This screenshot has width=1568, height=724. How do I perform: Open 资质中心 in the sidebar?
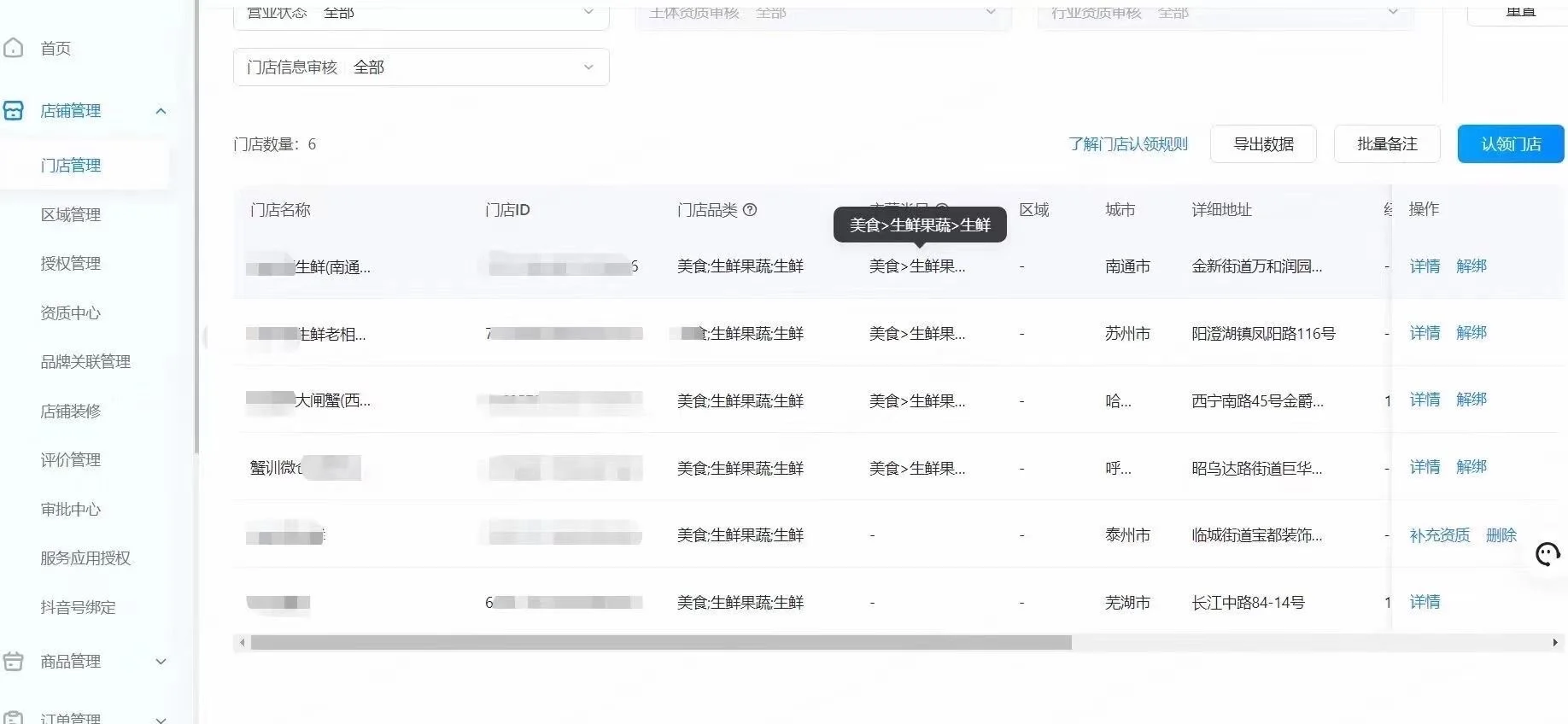[71, 313]
